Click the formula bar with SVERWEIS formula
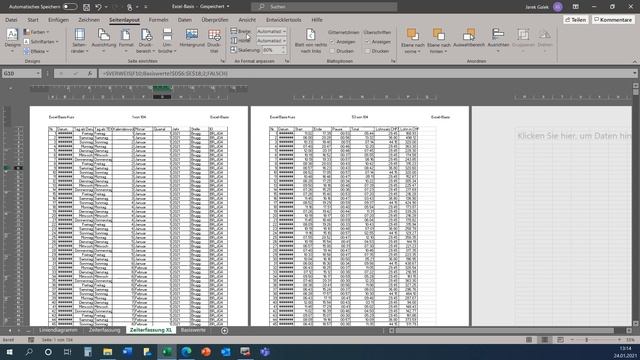Image resolution: width=640 pixels, height=360 pixels. pyautogui.click(x=365, y=73)
